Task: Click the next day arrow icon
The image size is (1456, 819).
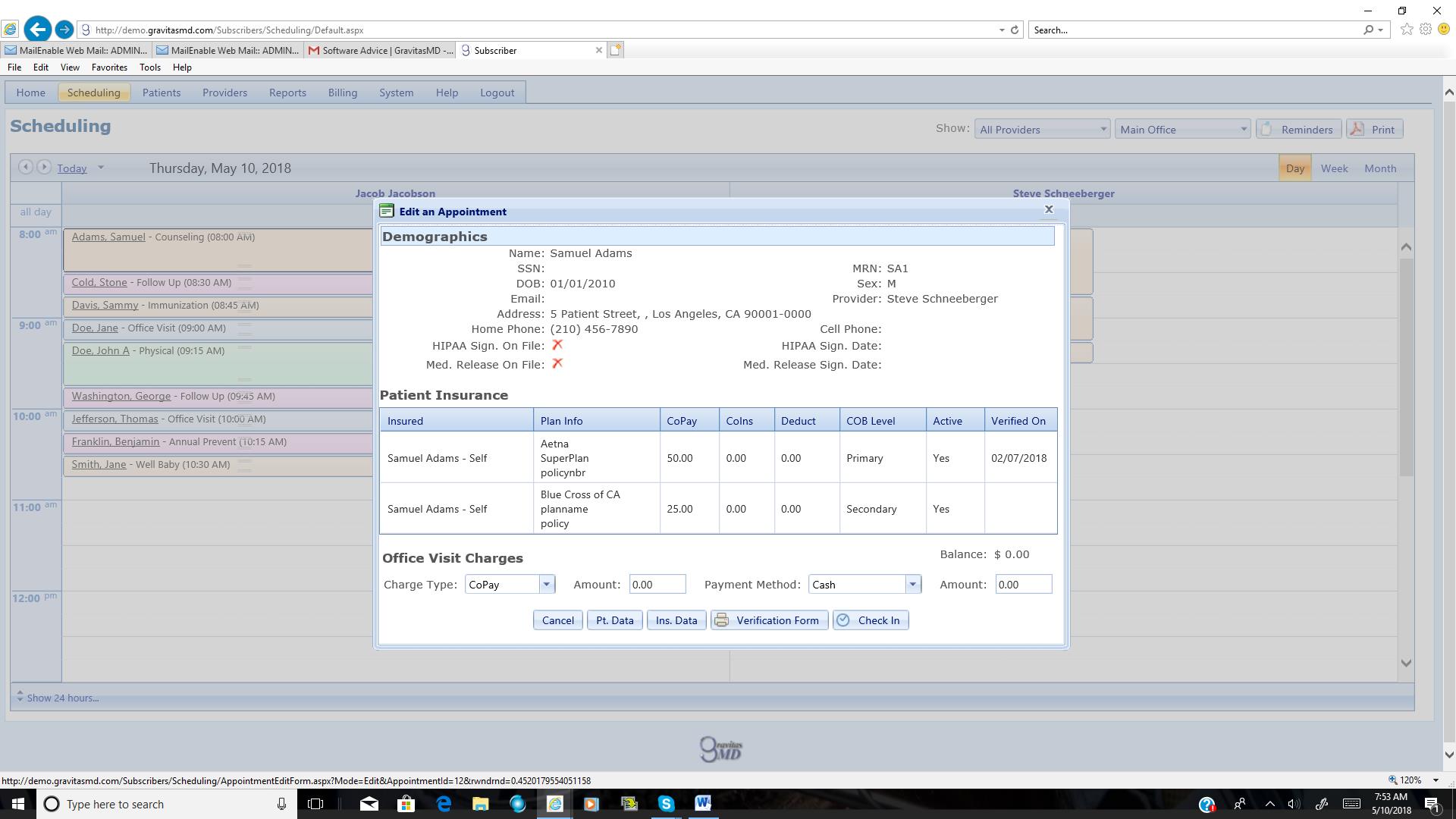Action: click(x=44, y=168)
